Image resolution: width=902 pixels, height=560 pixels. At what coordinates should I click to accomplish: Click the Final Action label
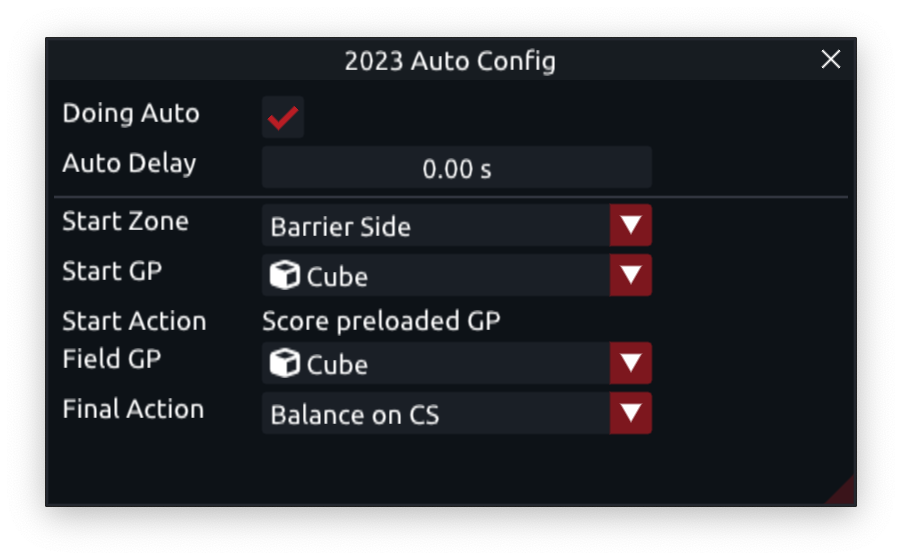click(133, 409)
